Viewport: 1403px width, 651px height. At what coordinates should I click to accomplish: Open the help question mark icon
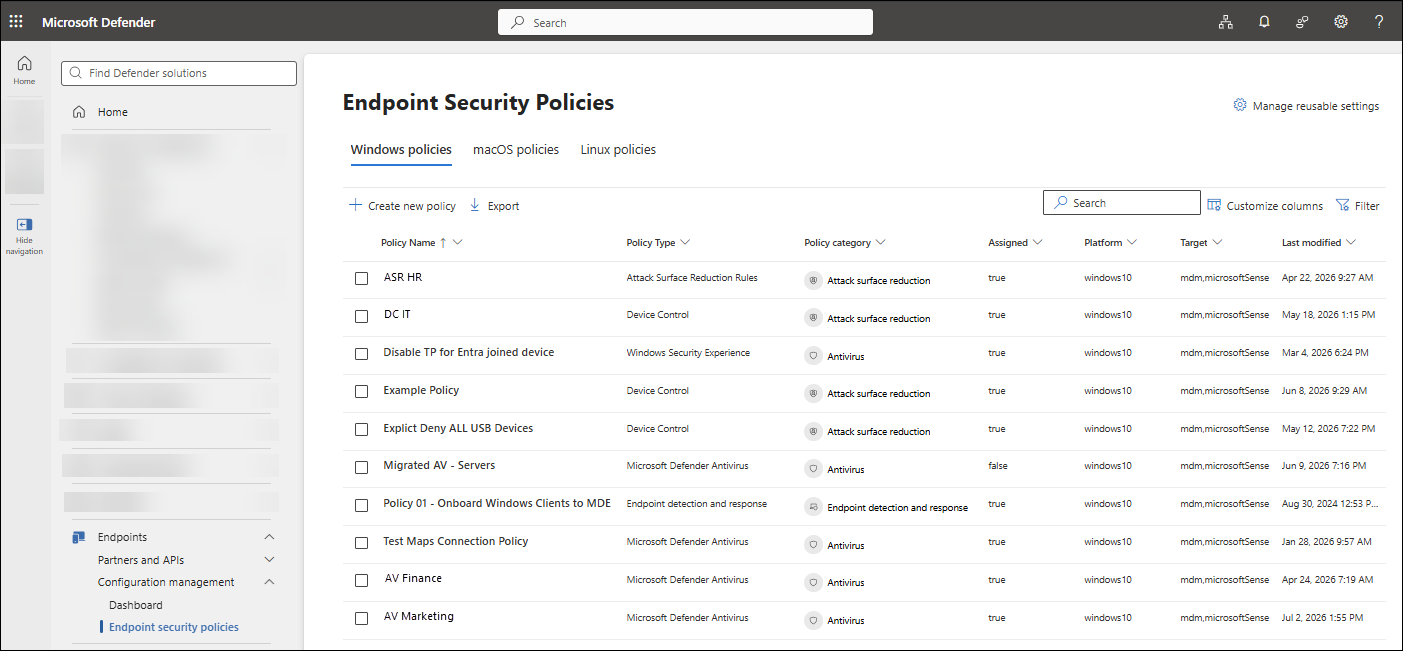(x=1379, y=22)
